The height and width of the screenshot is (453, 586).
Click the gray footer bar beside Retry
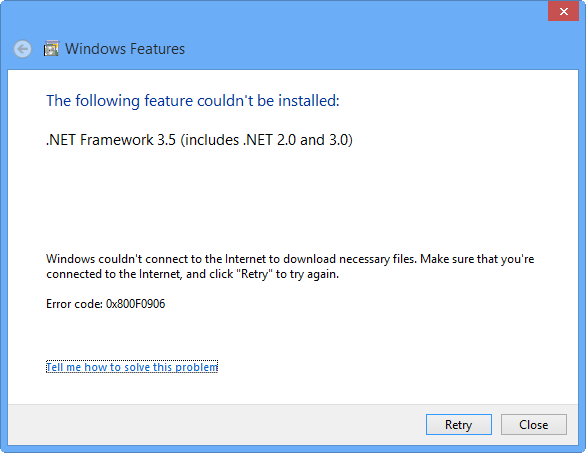217,425
